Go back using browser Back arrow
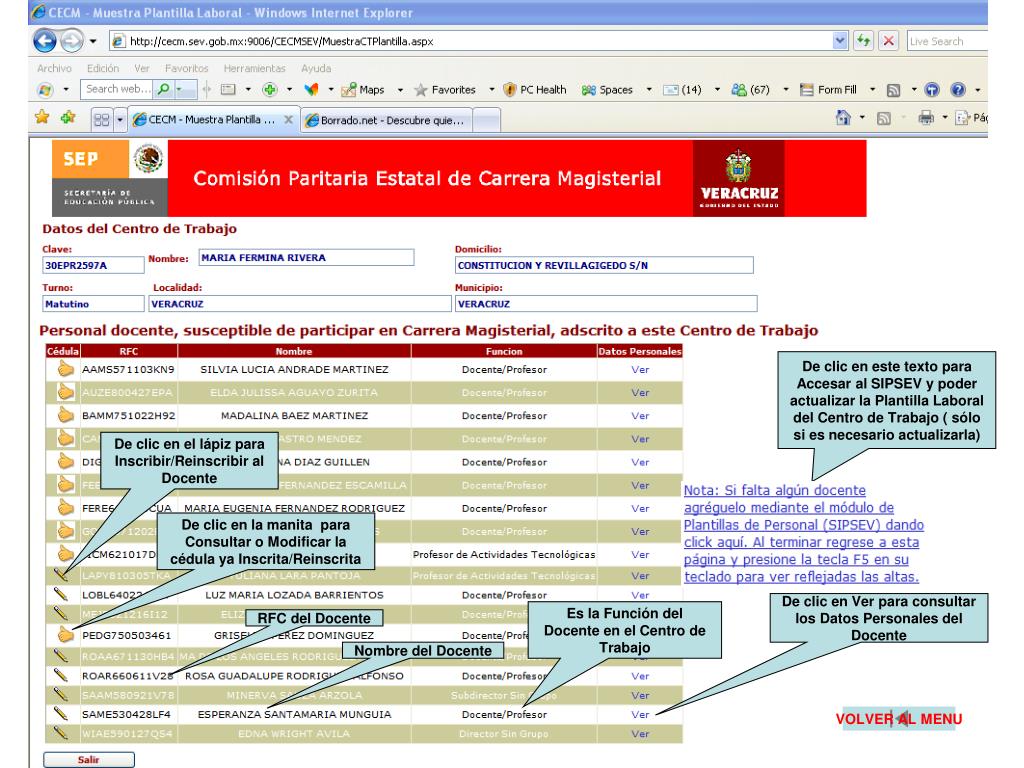 click(44, 40)
